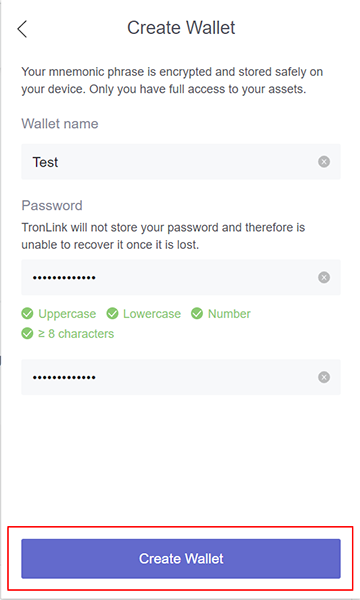Click the green checkmark icon beside Uppercase
The image size is (360, 600).
(x=27, y=314)
